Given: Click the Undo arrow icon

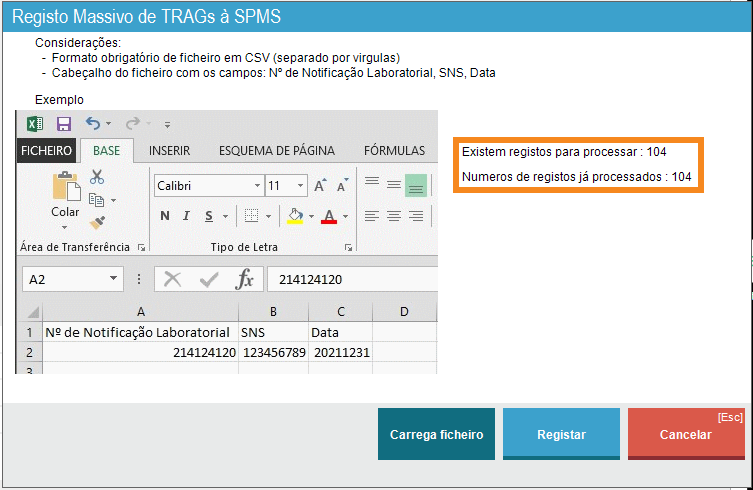Looking at the screenshot, I should point(93,124).
